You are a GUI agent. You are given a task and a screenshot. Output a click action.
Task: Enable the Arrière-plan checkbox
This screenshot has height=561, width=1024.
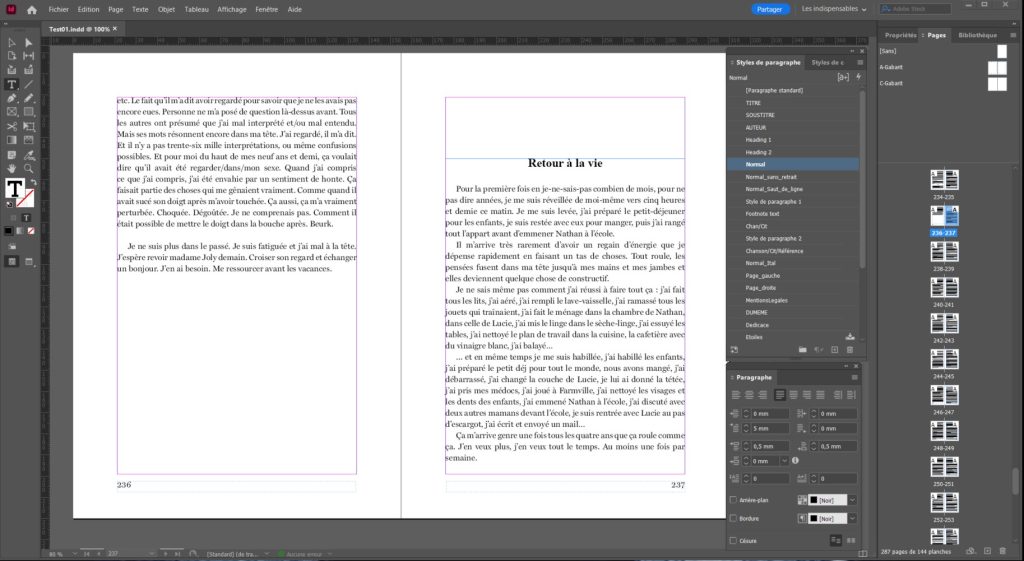(x=734, y=500)
